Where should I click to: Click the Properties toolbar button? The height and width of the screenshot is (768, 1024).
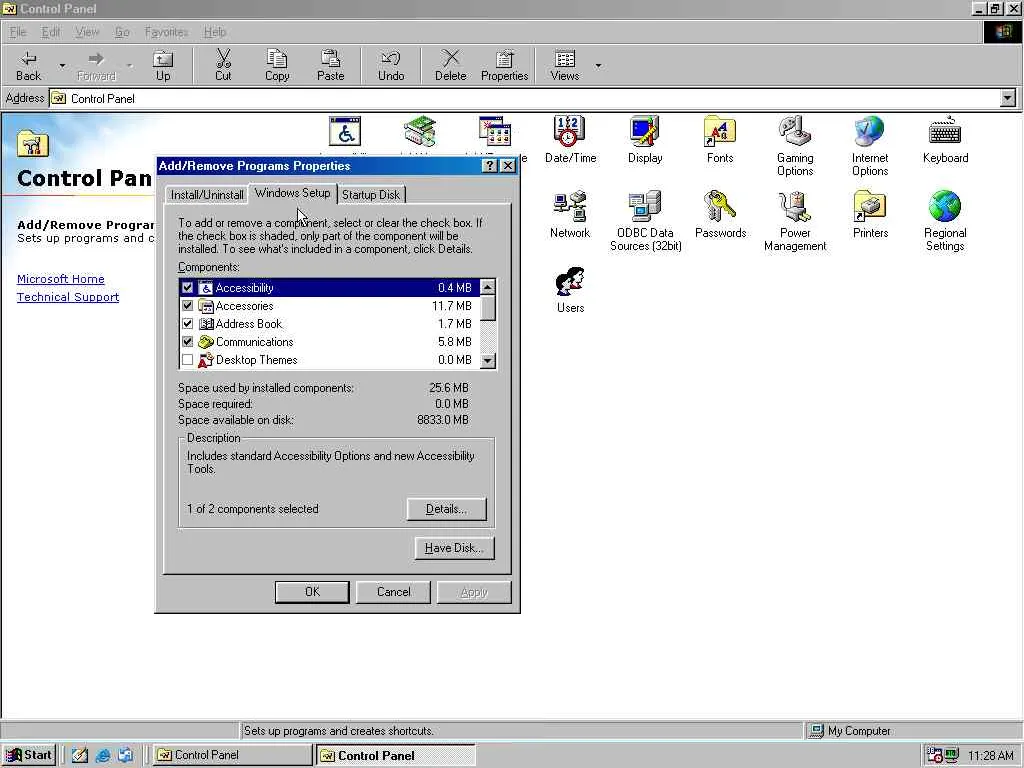click(504, 66)
